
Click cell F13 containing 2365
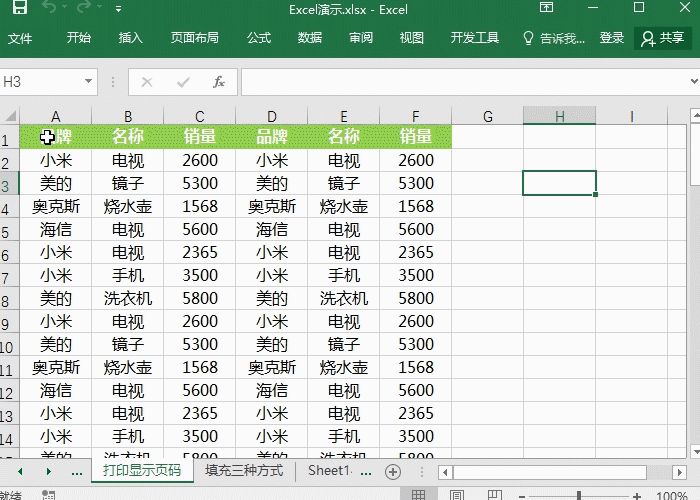point(416,413)
